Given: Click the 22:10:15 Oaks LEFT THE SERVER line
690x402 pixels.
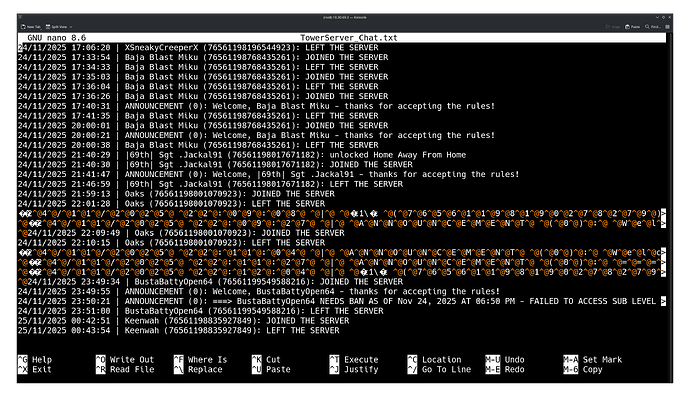Looking at the screenshot, I should (171, 242).
